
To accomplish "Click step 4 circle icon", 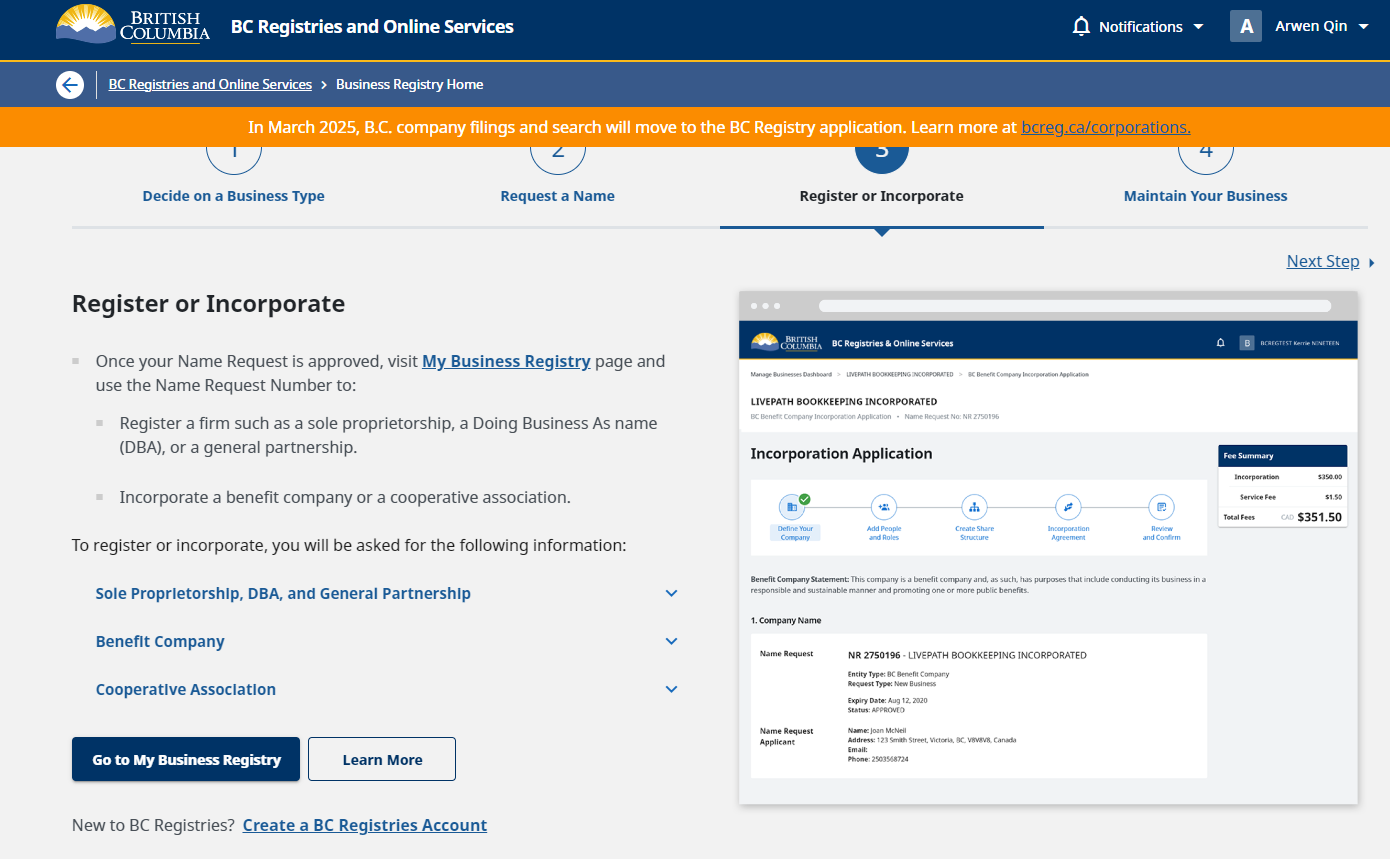I will click(x=1206, y=160).
